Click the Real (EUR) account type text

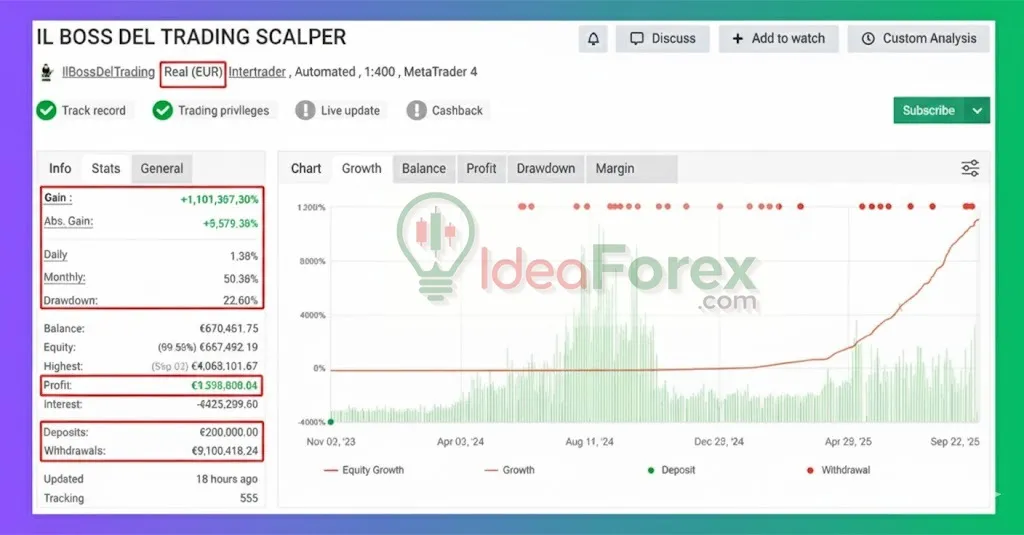coord(193,72)
